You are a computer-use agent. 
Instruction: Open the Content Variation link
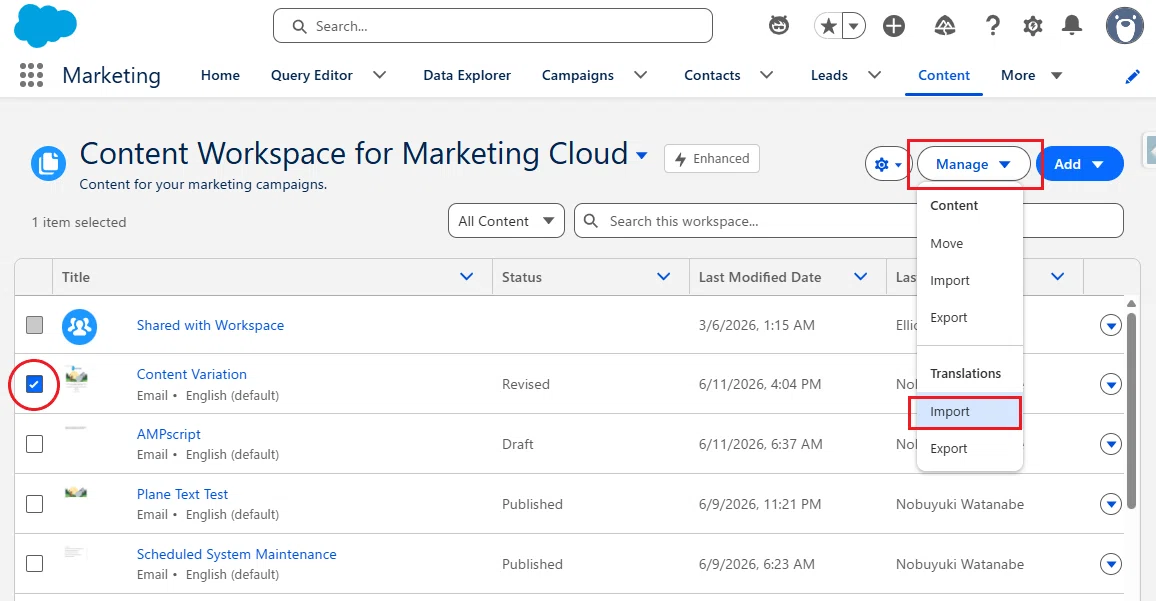[192, 374]
